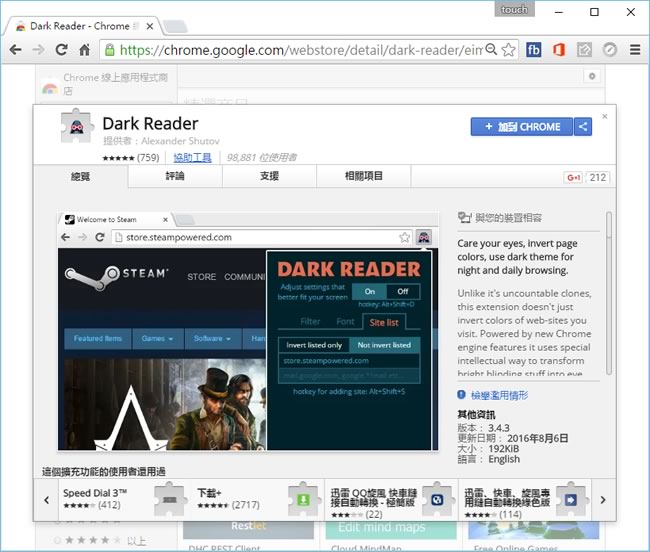Click the Dark Reader puzzle-piece logo
This screenshot has height=552, width=650.
(x=77, y=126)
